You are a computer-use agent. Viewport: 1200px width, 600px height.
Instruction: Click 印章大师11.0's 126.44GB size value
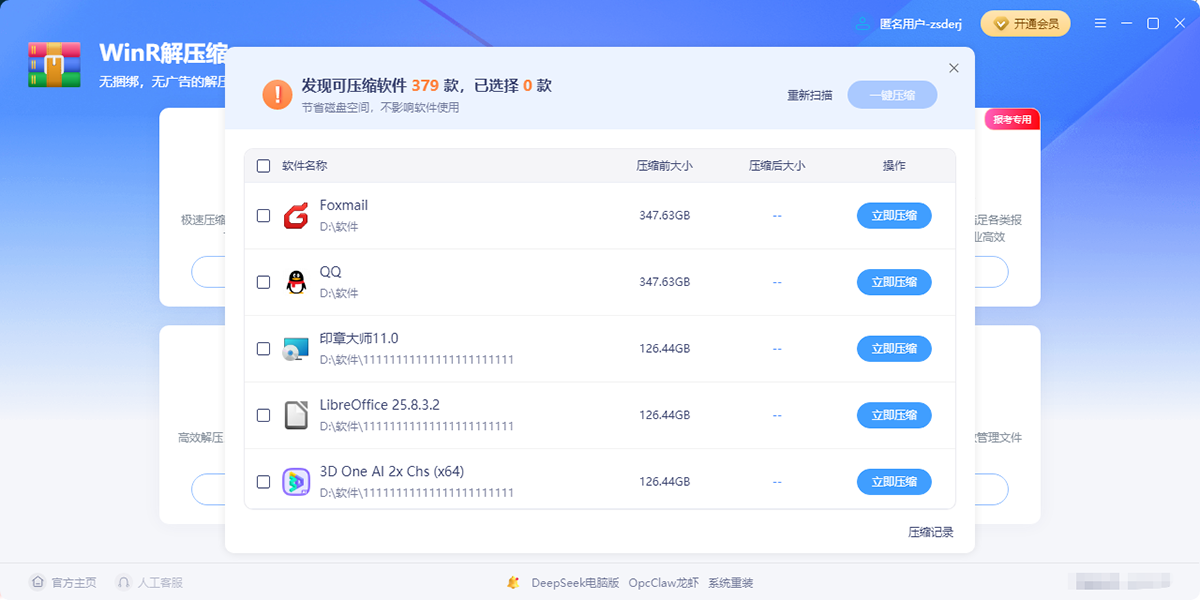pos(665,349)
